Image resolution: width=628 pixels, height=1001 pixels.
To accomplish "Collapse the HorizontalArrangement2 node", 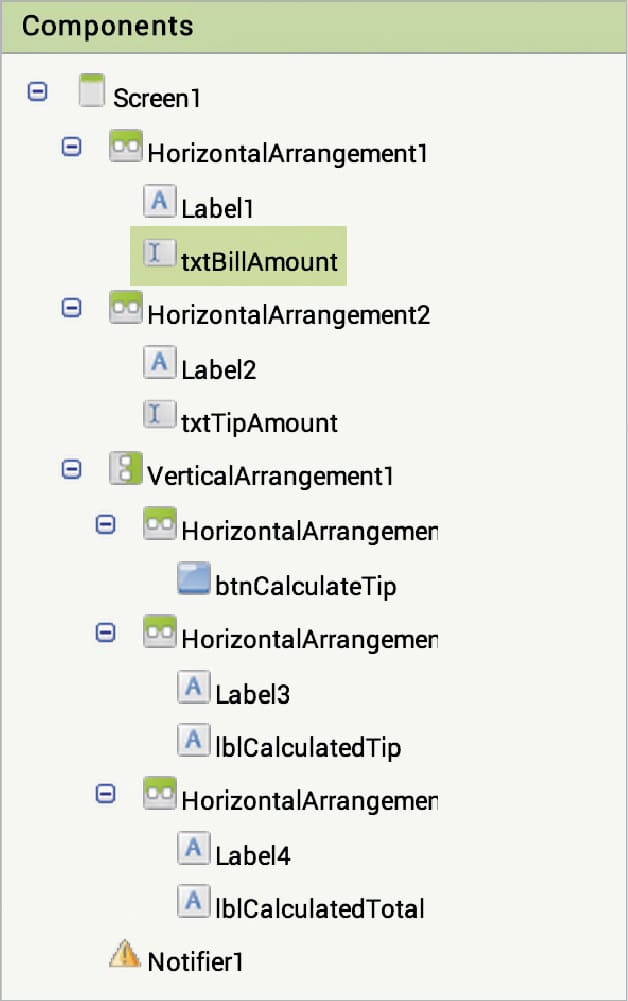I will tap(71, 308).
